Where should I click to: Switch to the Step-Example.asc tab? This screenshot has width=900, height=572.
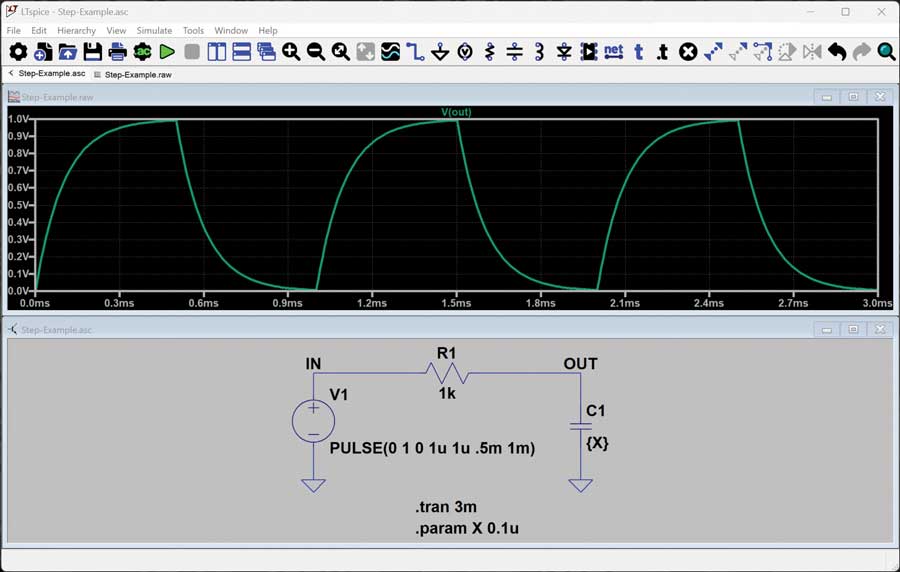coord(52,74)
